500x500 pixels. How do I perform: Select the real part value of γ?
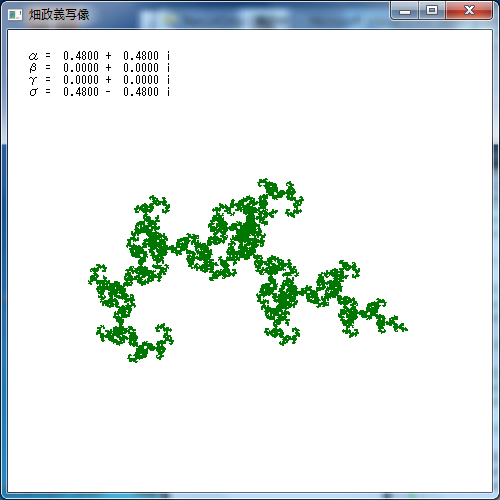tap(81, 80)
